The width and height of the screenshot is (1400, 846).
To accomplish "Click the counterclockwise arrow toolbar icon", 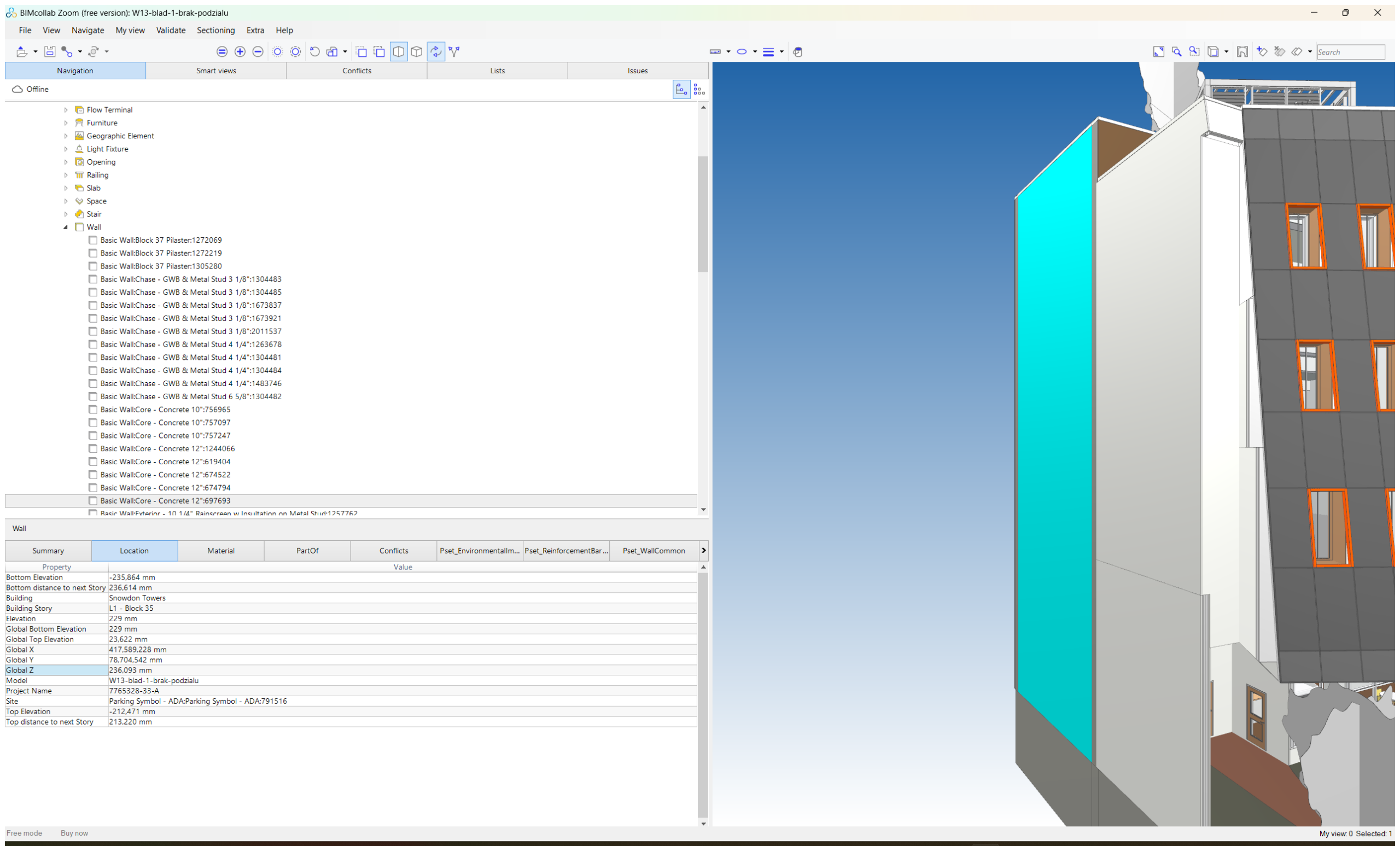I will pos(315,52).
